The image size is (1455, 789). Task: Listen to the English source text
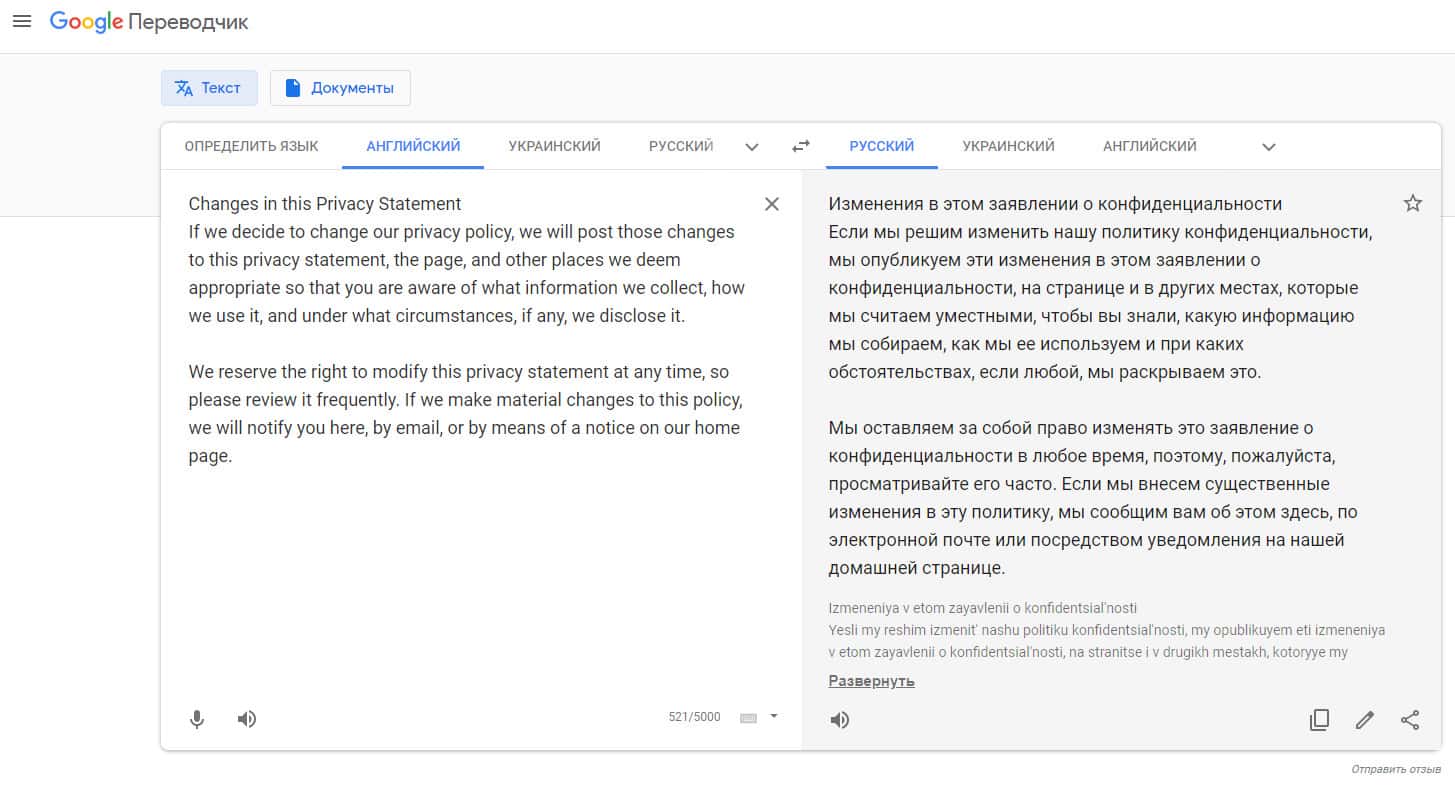247,719
